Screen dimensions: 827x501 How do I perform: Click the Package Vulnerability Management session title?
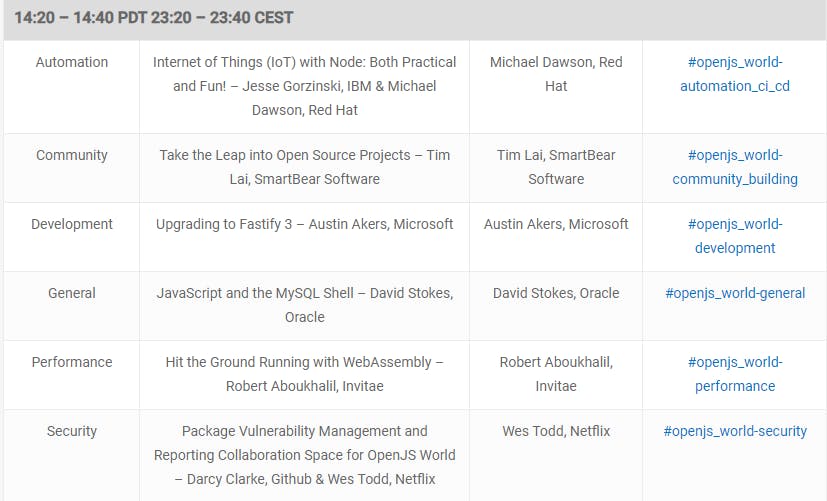pyautogui.click(x=304, y=455)
